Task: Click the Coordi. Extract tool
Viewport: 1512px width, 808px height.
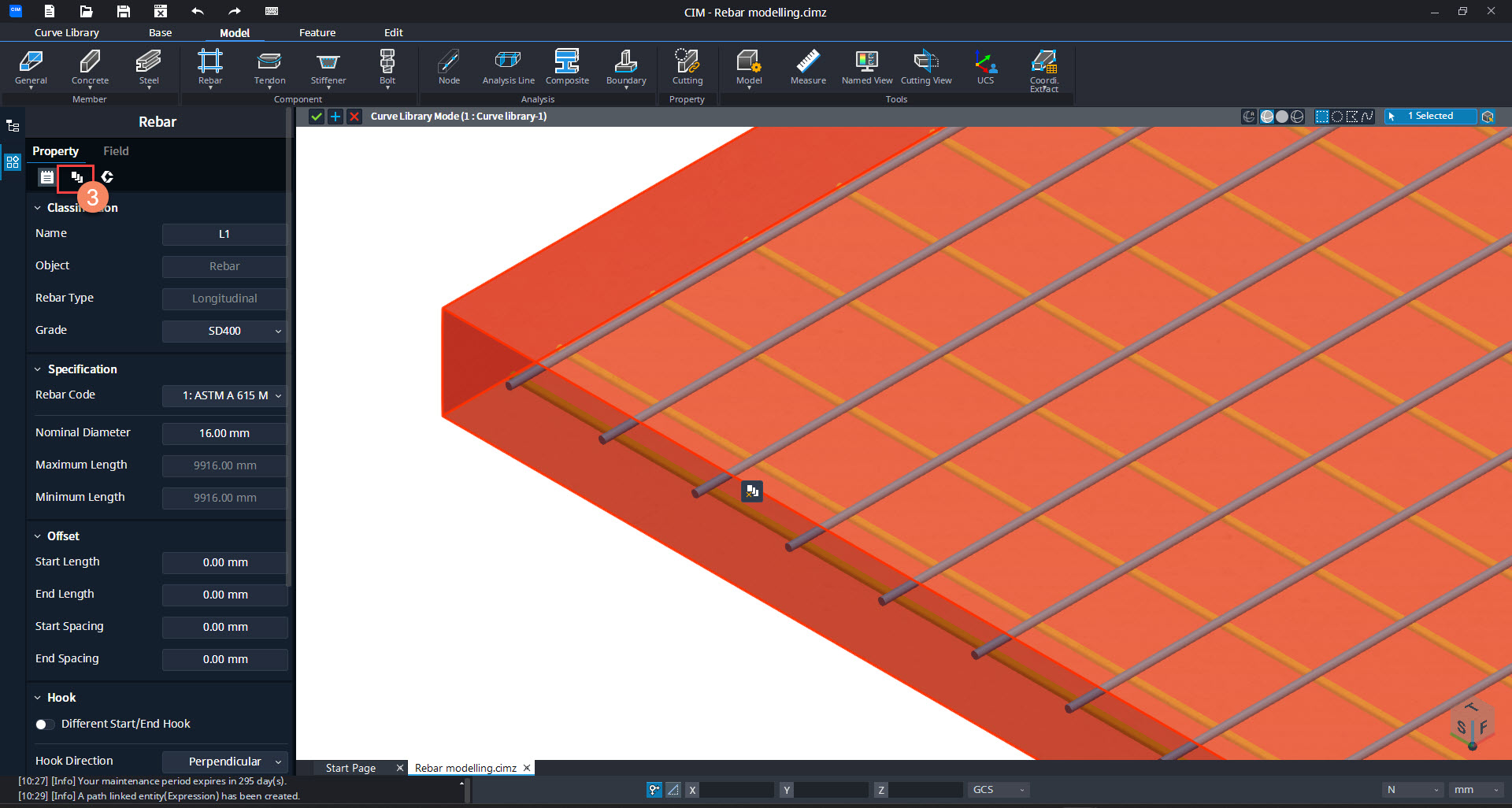Action: pos(1044,71)
